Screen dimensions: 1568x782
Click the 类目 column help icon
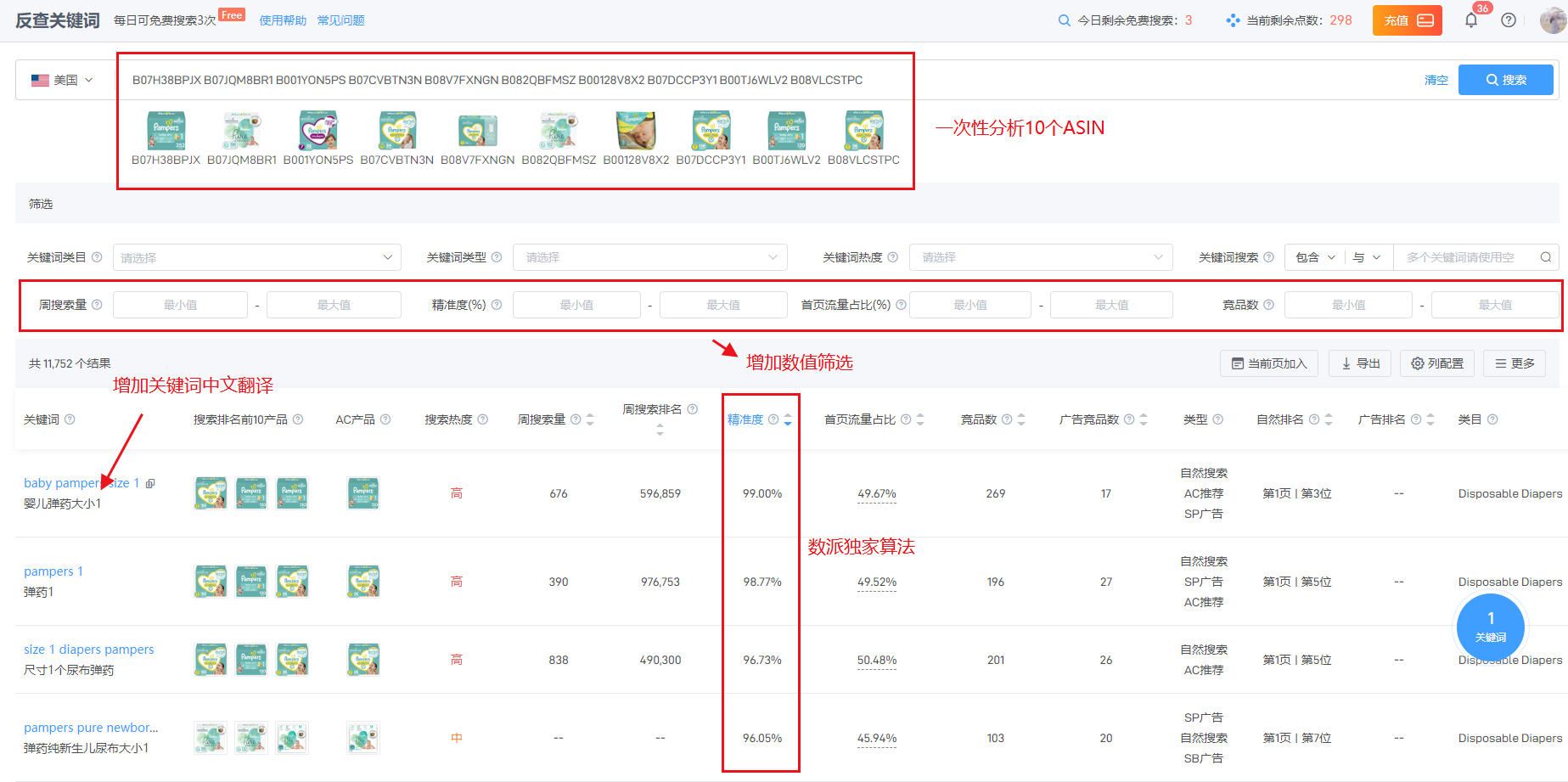(1492, 419)
